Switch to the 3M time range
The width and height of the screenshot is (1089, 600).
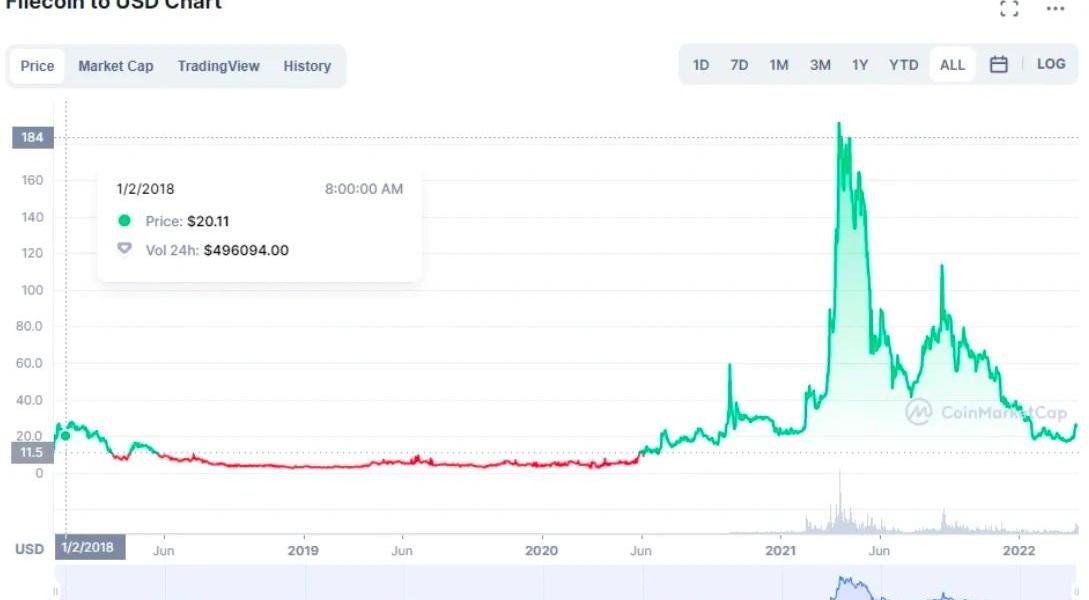(x=820, y=65)
